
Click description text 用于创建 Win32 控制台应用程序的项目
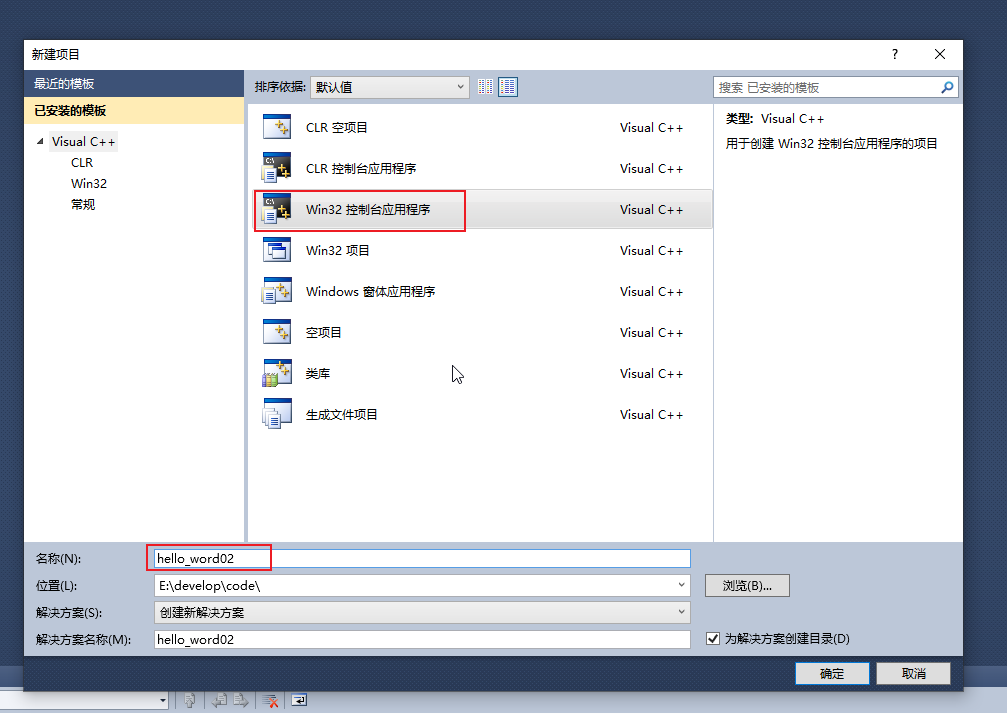[x=831, y=143]
